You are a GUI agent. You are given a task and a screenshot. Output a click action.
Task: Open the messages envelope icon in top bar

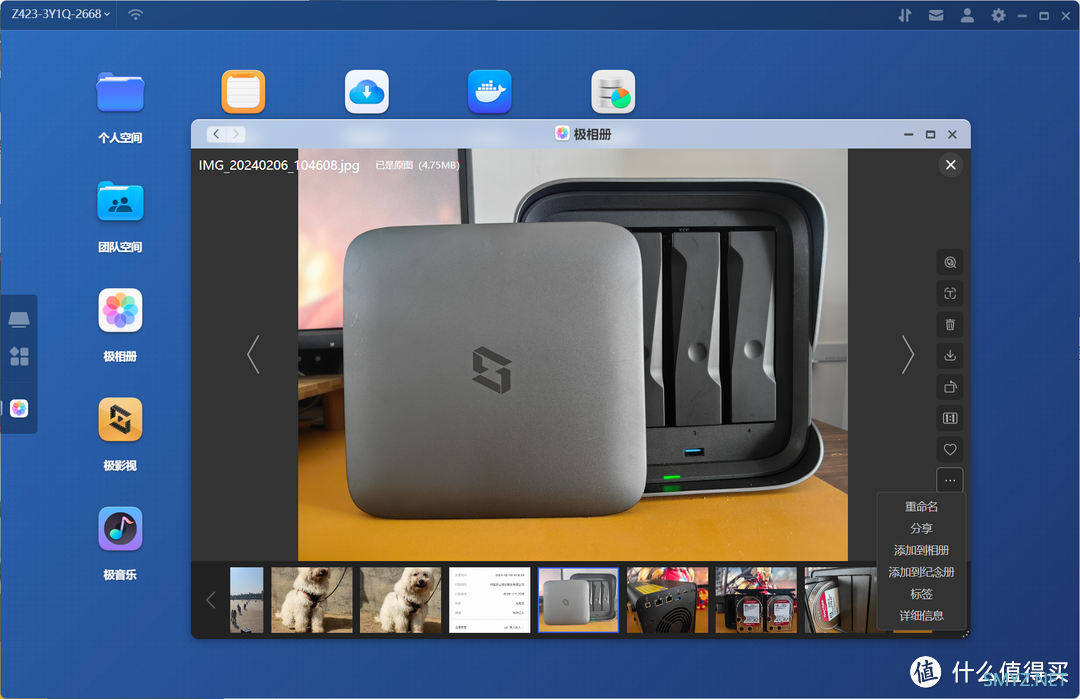(x=936, y=15)
